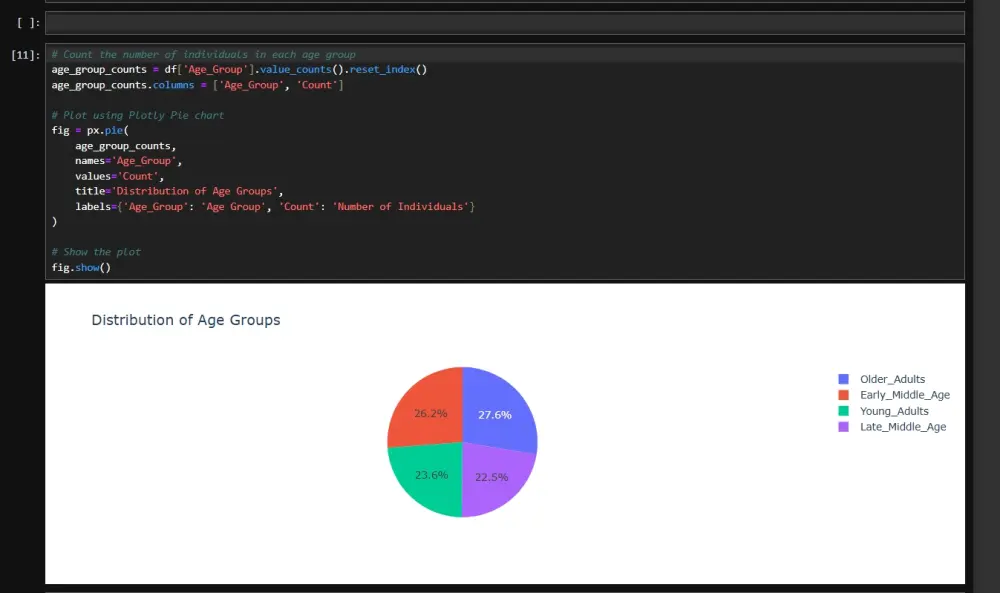The image size is (1000, 593).
Task: Toggle Late_Middle_Age legend color swatch
Action: click(x=843, y=427)
